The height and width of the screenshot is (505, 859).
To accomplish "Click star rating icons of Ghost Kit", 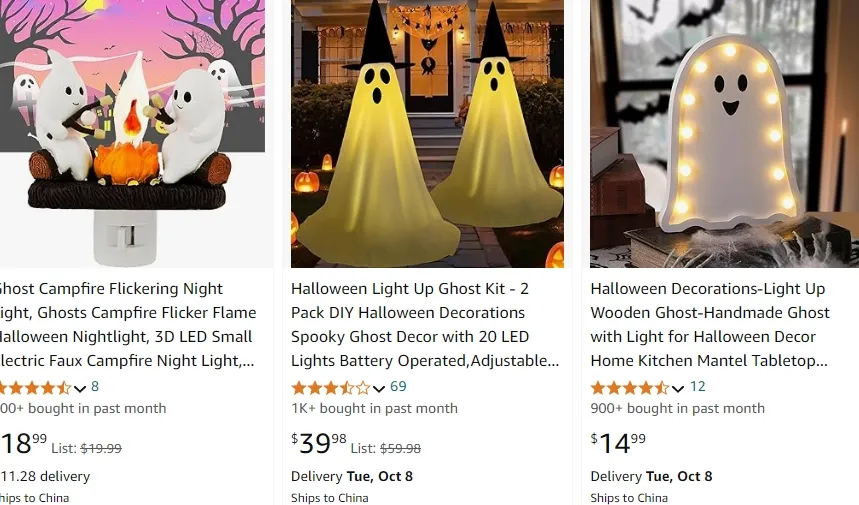I will point(331,388).
